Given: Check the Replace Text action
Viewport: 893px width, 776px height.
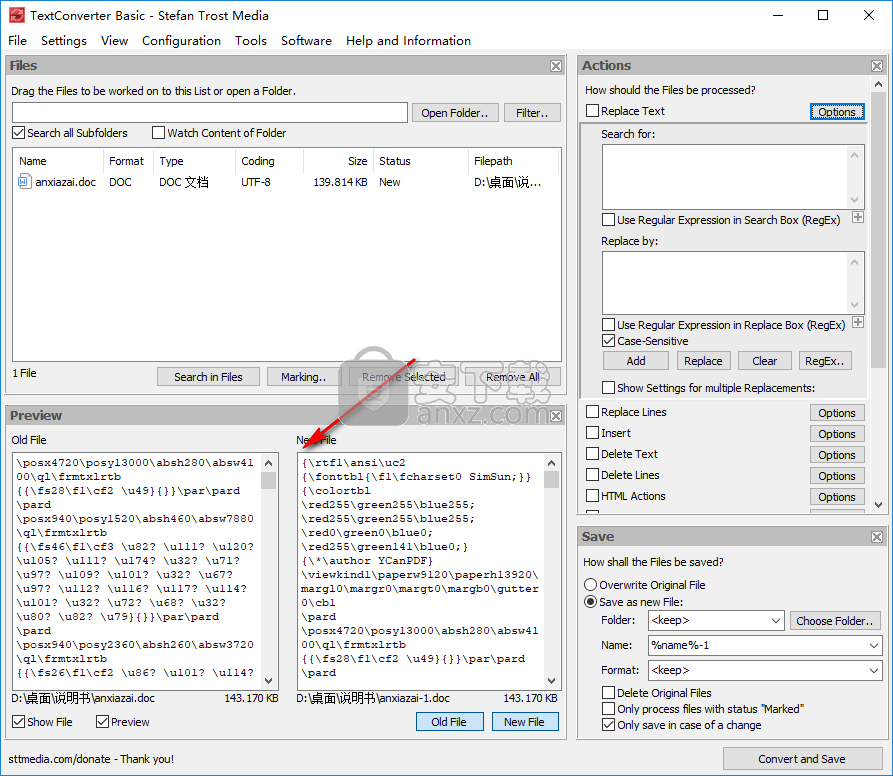Looking at the screenshot, I should click(x=592, y=110).
